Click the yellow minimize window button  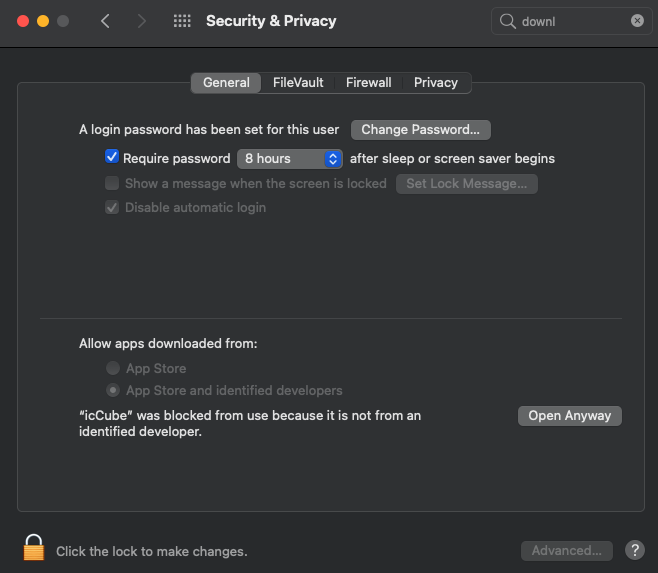(43, 21)
